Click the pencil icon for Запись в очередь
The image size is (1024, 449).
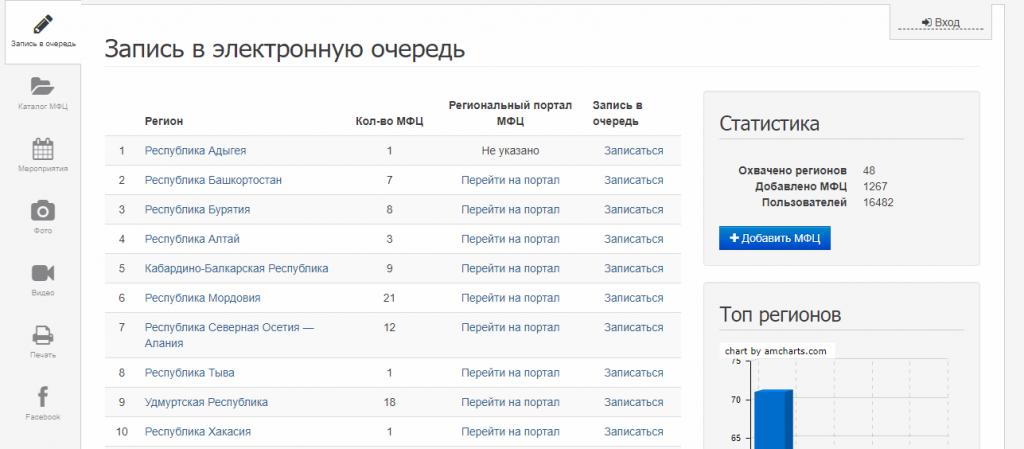[x=42, y=24]
